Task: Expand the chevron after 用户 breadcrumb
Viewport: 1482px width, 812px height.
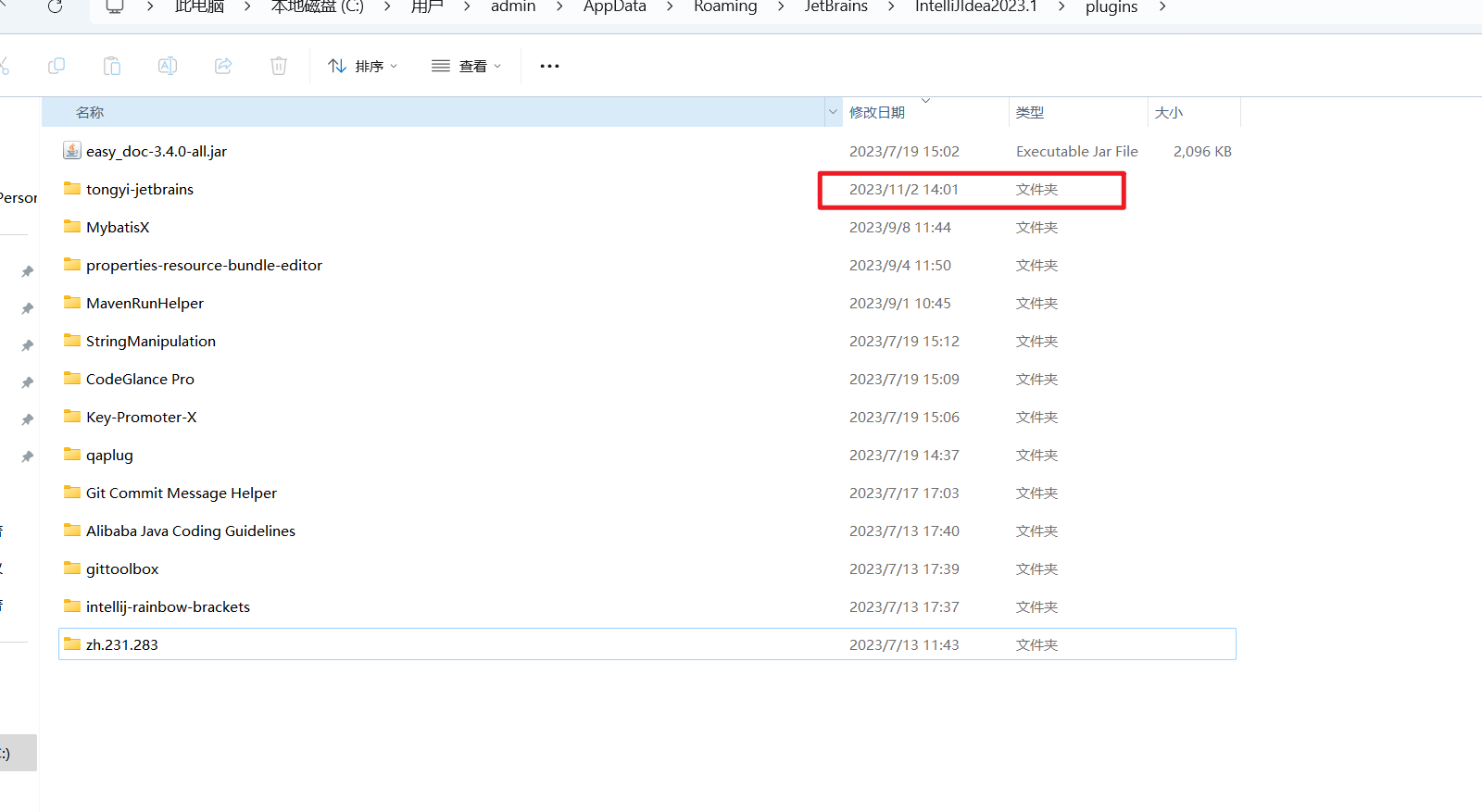Action: click(x=467, y=6)
